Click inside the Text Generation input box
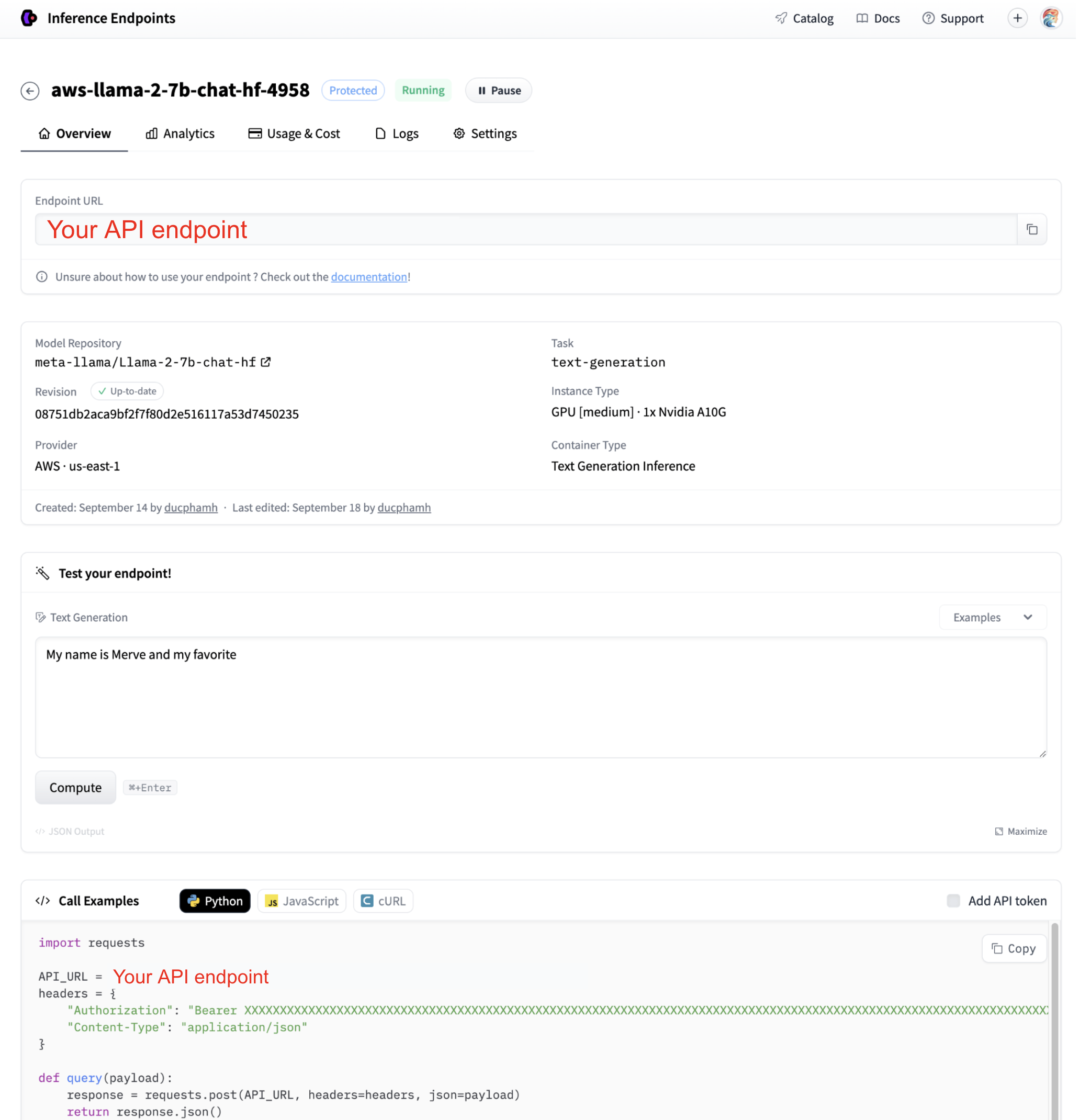Viewport: 1079px width, 1120px height. pos(540,697)
